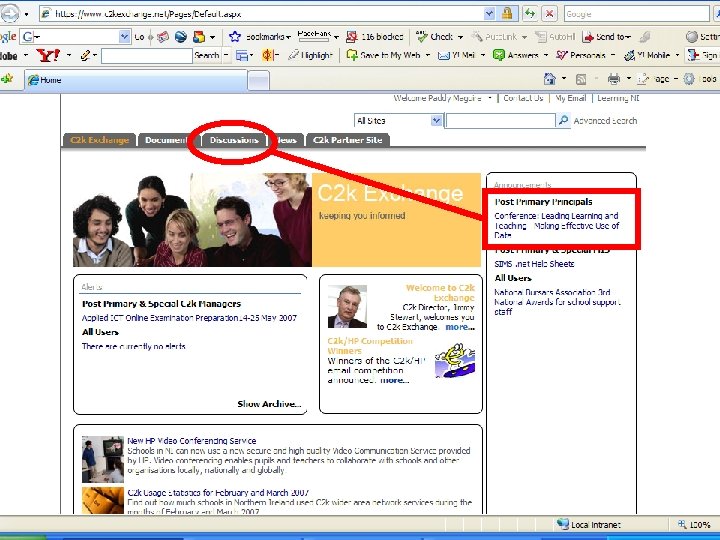Screen dimensions: 720x540
Task: Click the red X Stop button
Action: tap(549, 14)
